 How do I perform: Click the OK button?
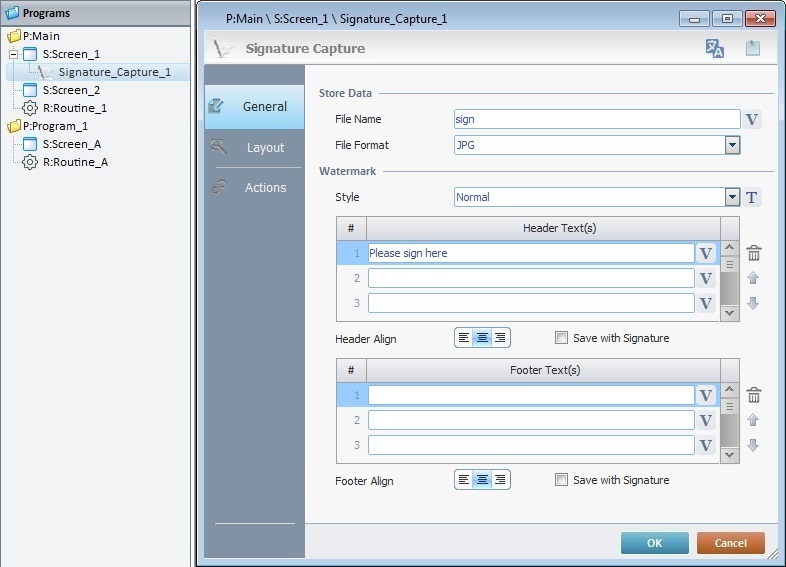654,543
